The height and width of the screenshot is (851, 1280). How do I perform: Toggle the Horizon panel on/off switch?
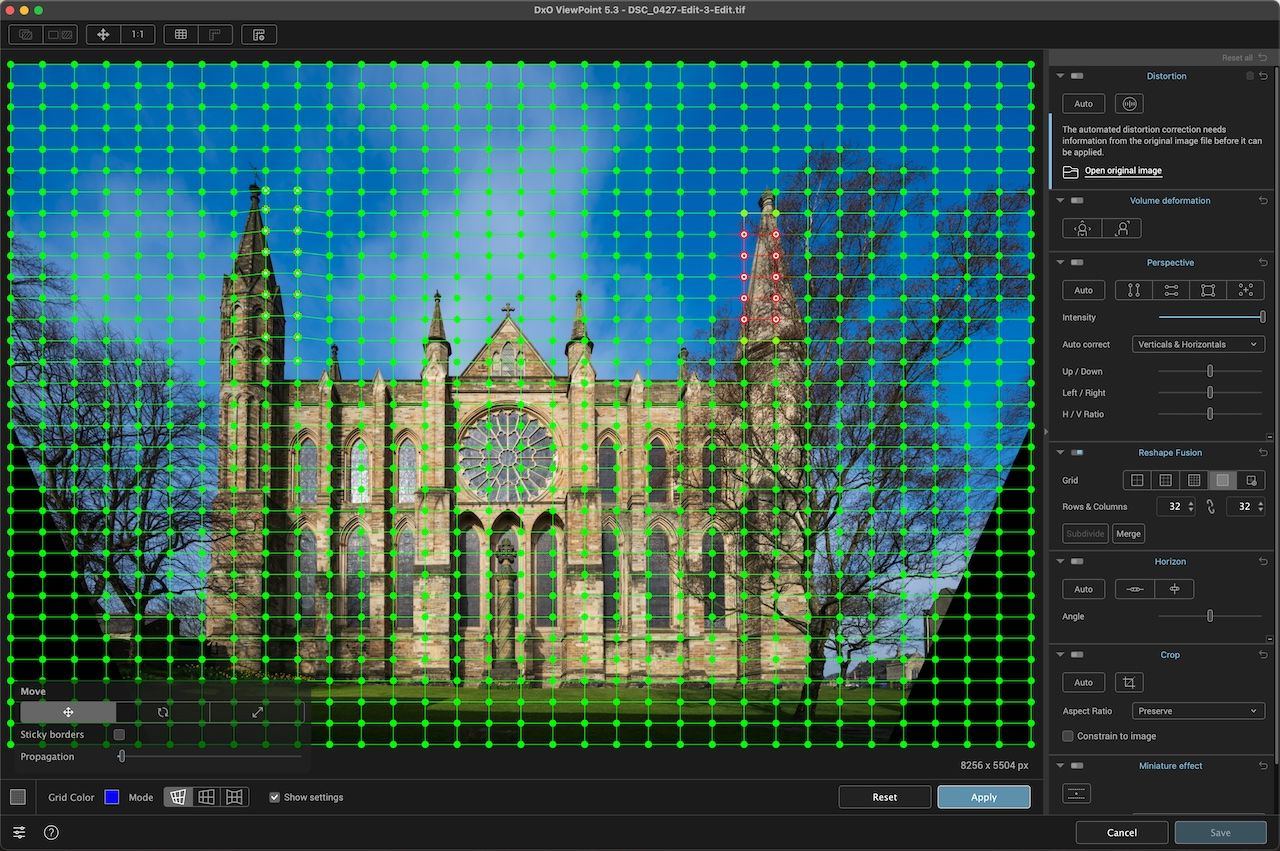click(x=1077, y=562)
